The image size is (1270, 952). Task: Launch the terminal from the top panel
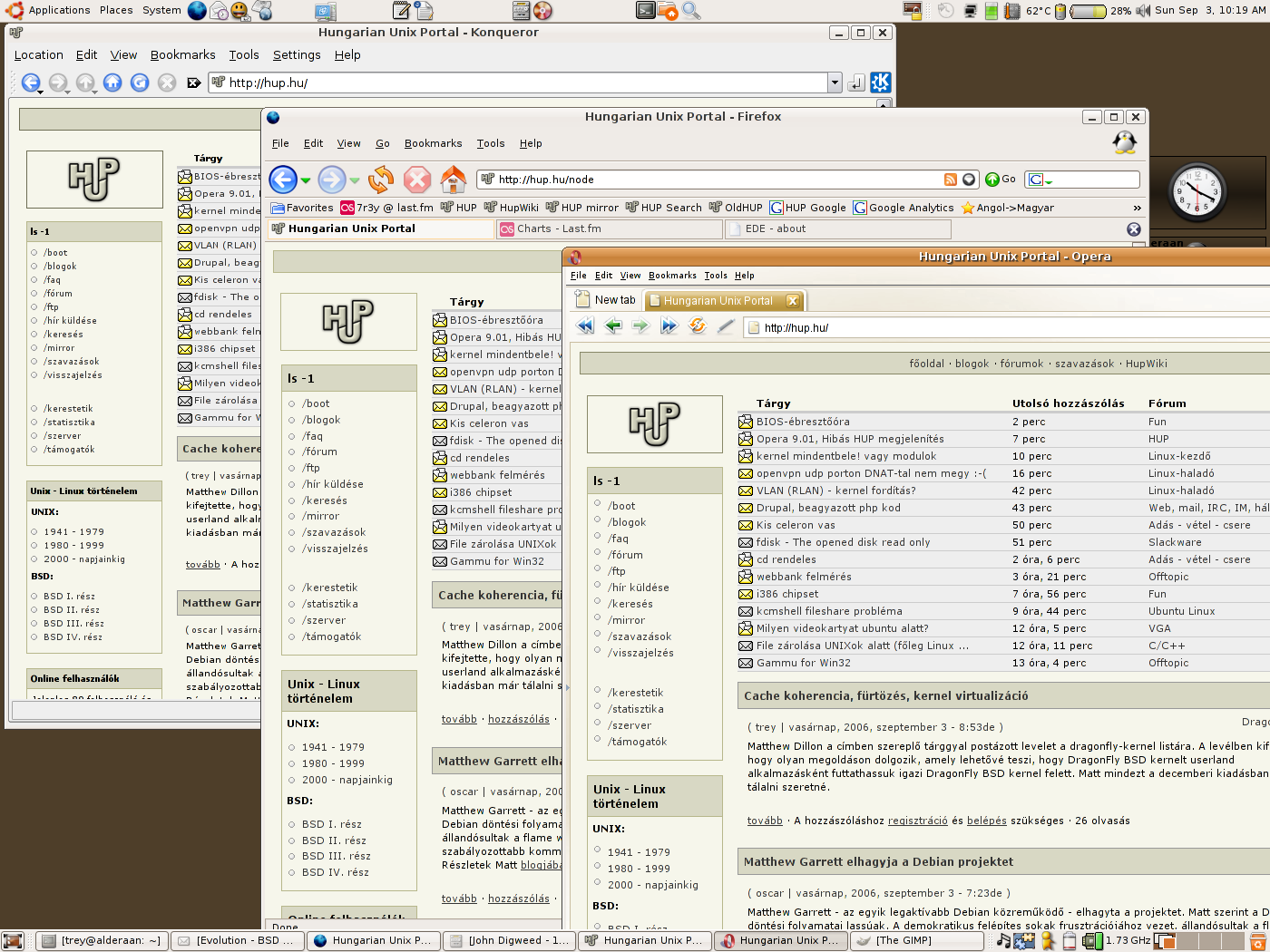point(646,10)
